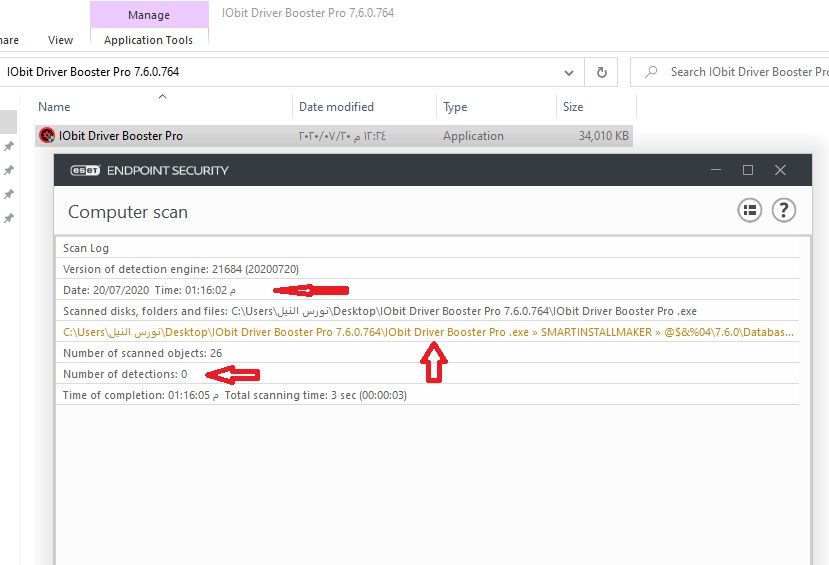Sort files by the Size column header

(573, 107)
